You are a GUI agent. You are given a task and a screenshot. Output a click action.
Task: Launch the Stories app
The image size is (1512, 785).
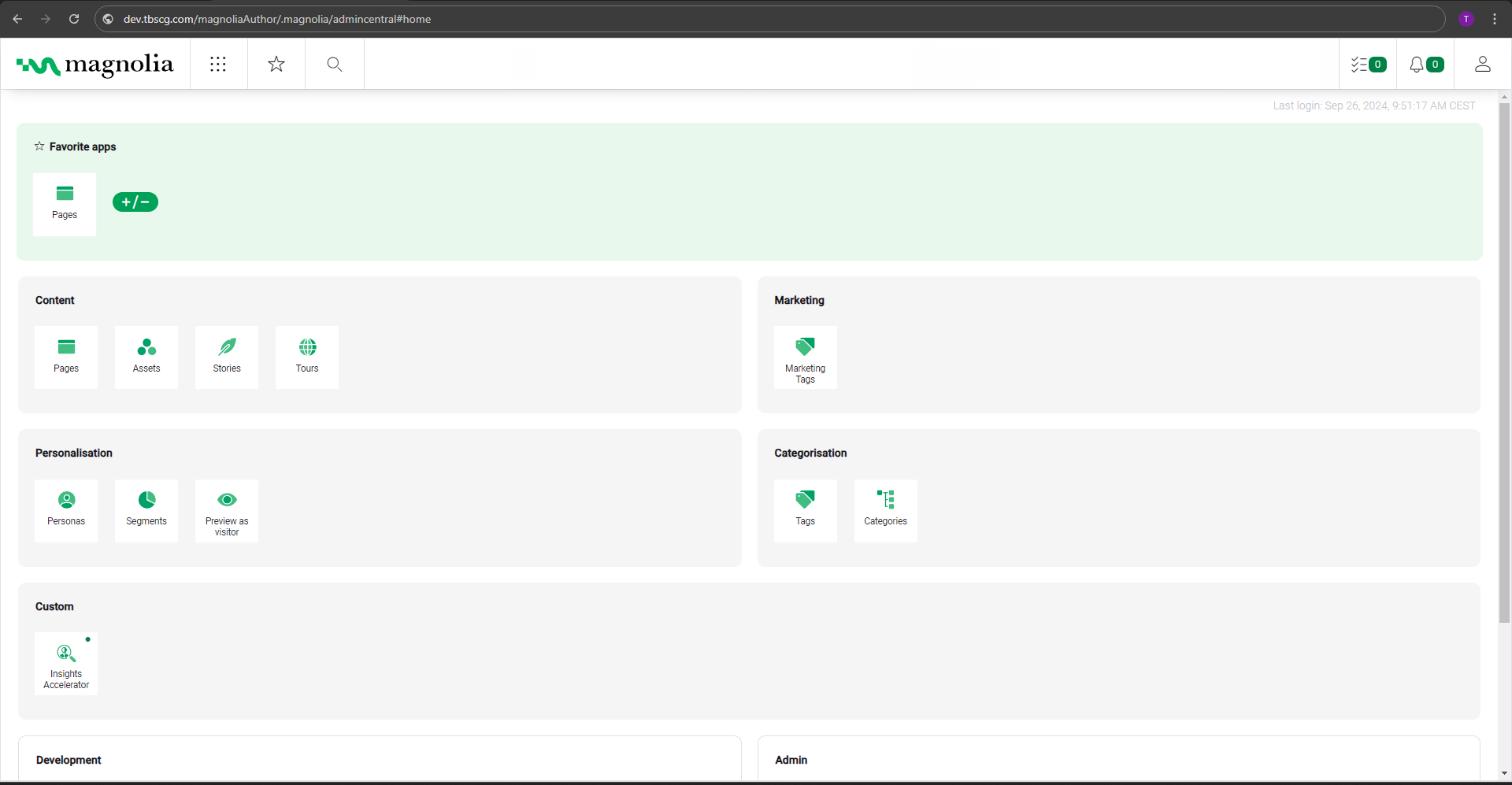(x=226, y=357)
